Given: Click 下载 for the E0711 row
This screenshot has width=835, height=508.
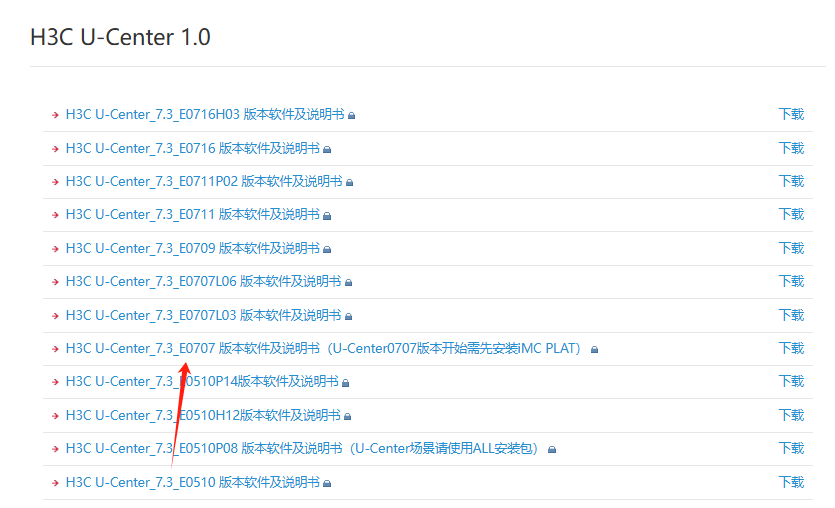Looking at the screenshot, I should (791, 214).
